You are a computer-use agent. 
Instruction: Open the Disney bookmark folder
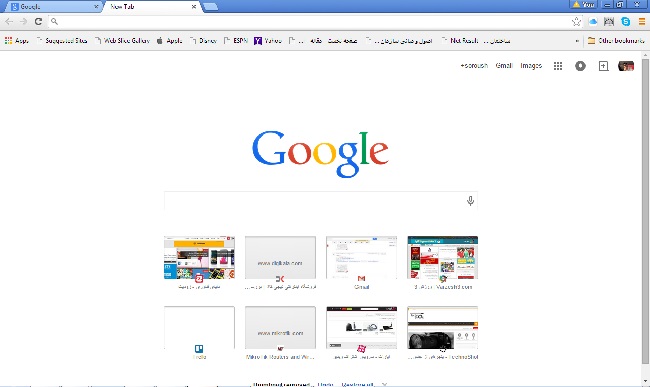(204, 41)
